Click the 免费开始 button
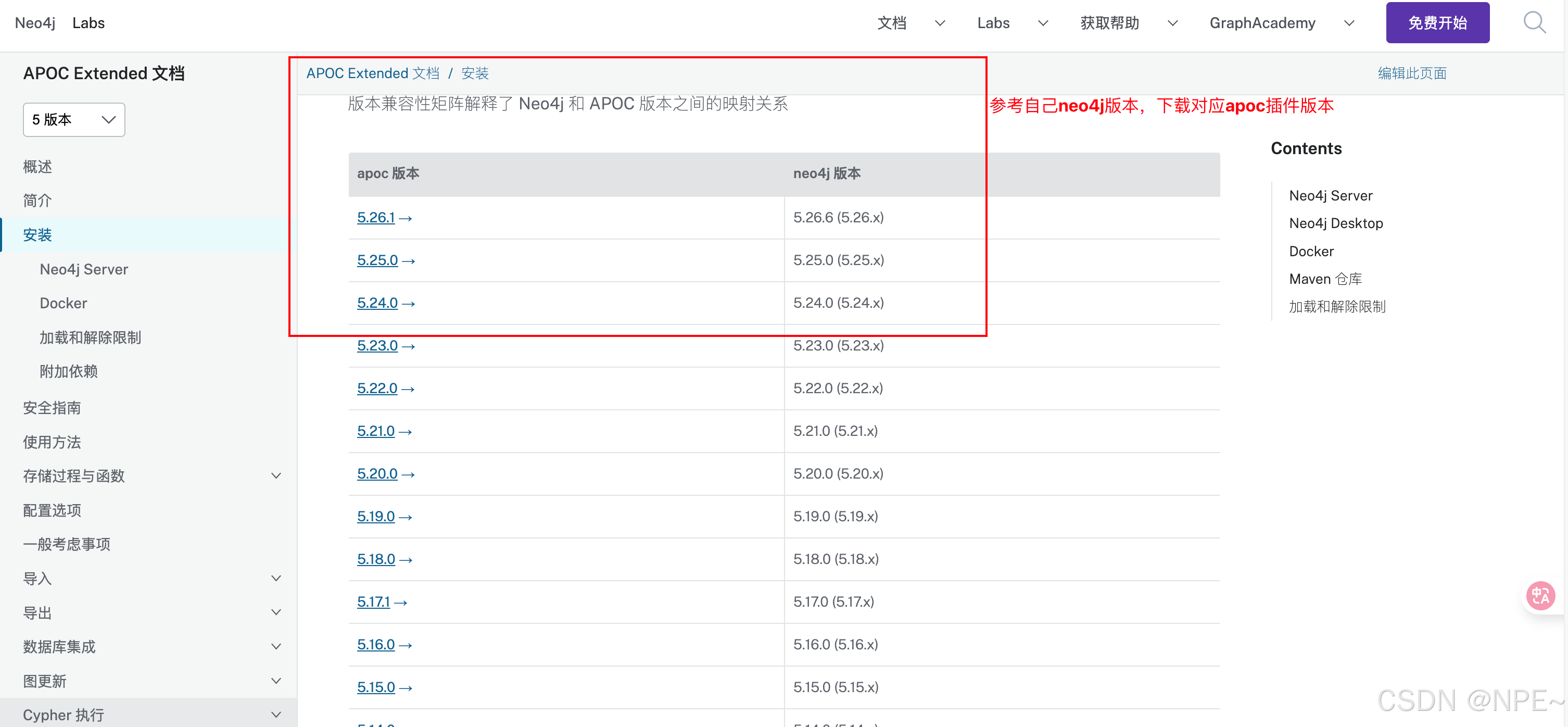 (x=1437, y=22)
